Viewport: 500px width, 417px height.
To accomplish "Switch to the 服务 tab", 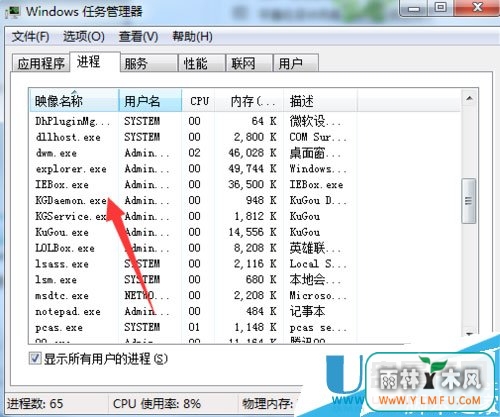I will pos(149,63).
